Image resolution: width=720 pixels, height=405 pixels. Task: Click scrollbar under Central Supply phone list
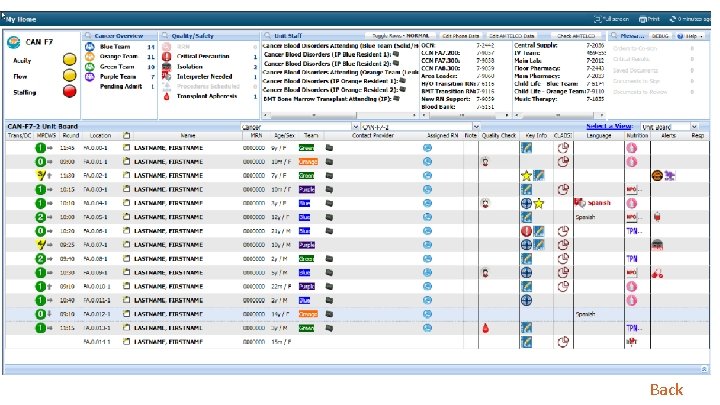coord(558,115)
